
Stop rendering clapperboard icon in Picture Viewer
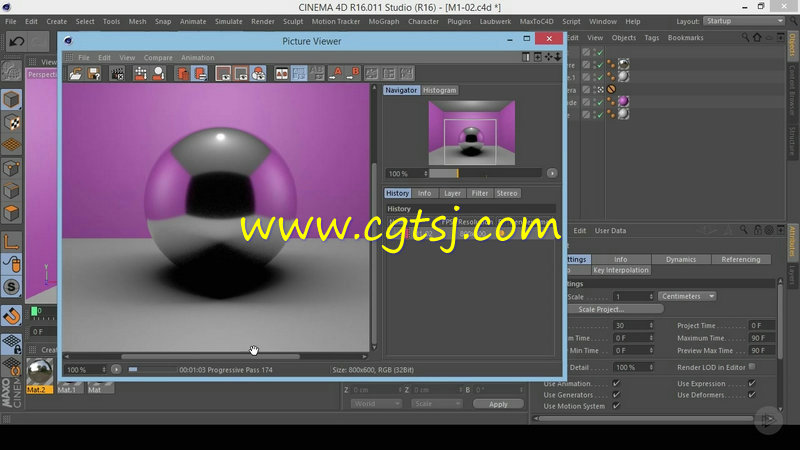pyautogui.click(x=117, y=73)
